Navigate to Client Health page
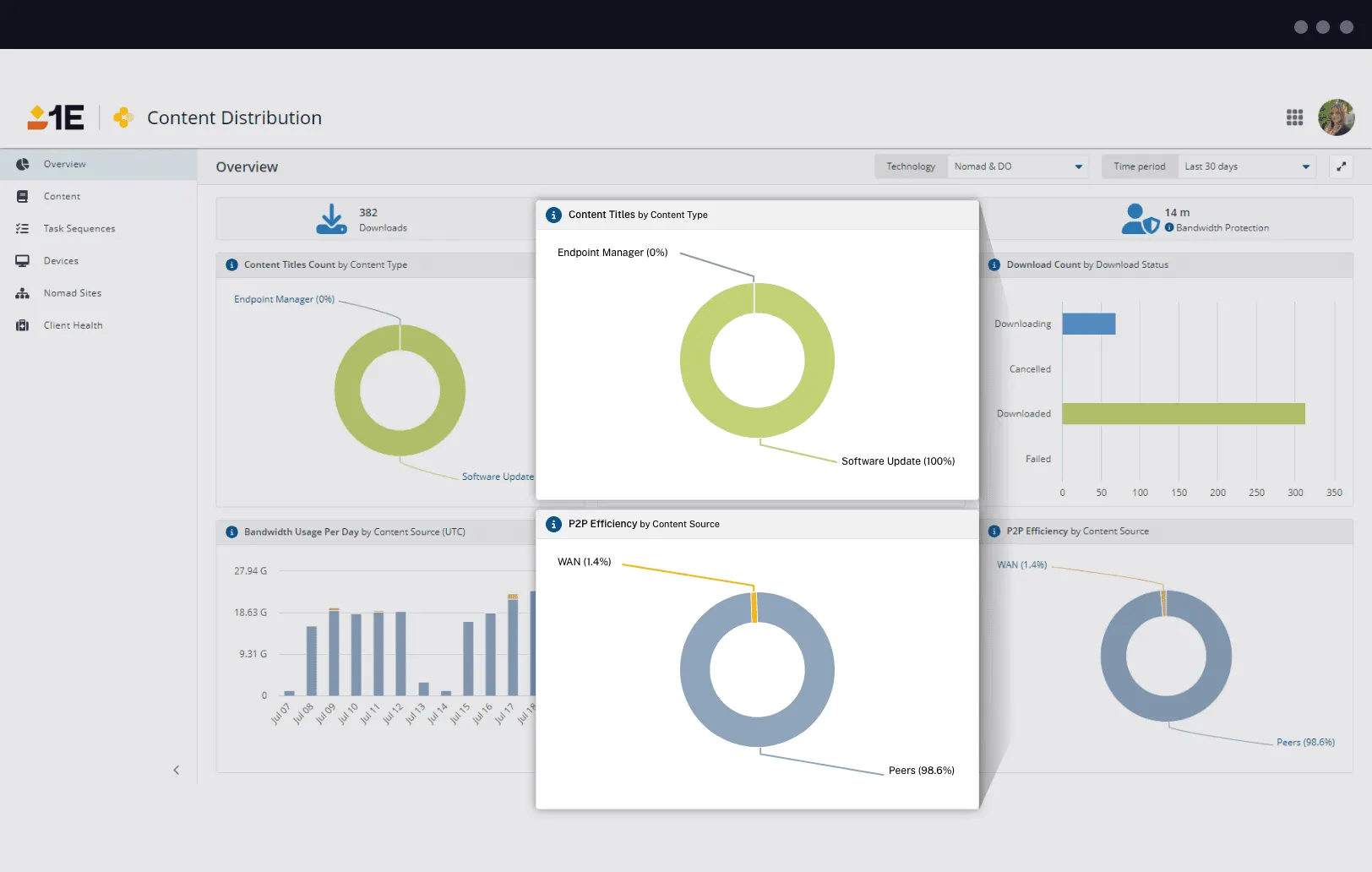The image size is (1372, 872). point(73,325)
